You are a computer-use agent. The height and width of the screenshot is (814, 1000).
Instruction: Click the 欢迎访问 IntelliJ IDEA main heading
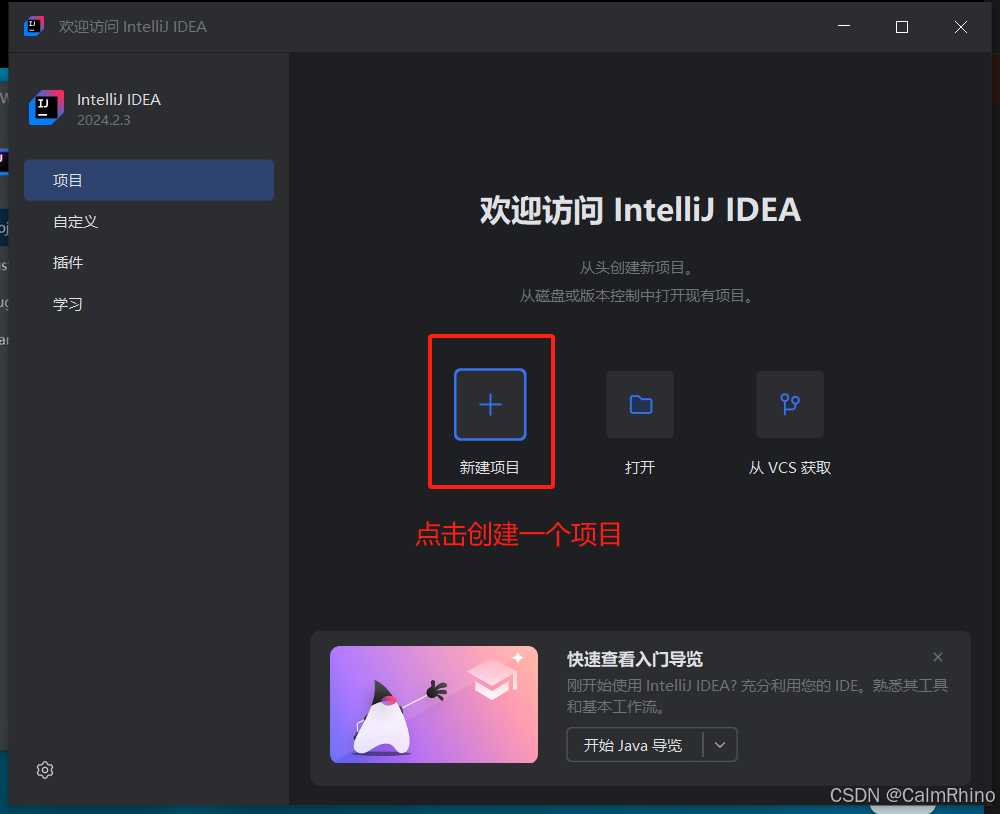640,209
